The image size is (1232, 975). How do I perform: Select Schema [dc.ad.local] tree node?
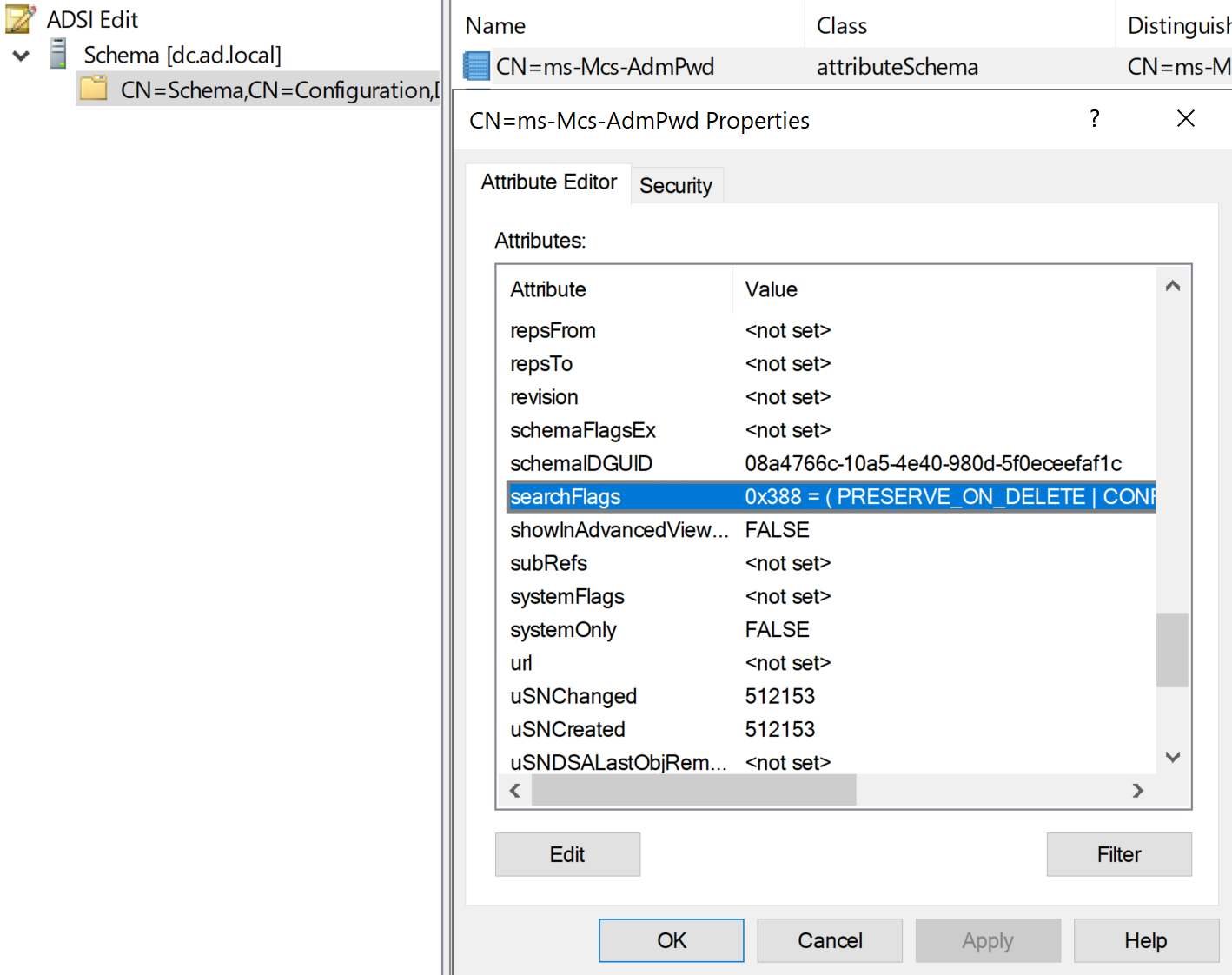pyautogui.click(x=182, y=55)
